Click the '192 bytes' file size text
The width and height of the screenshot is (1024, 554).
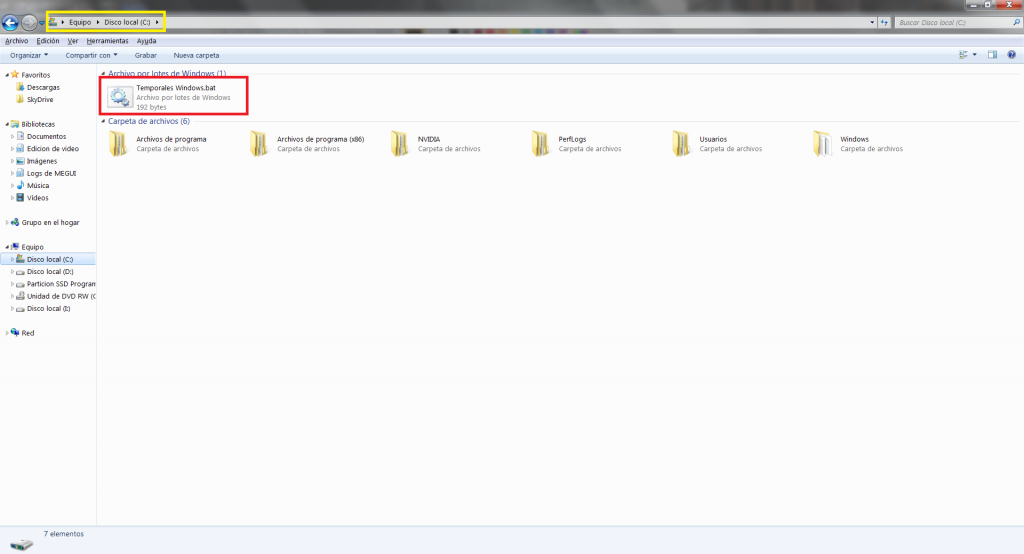pyautogui.click(x=152, y=107)
